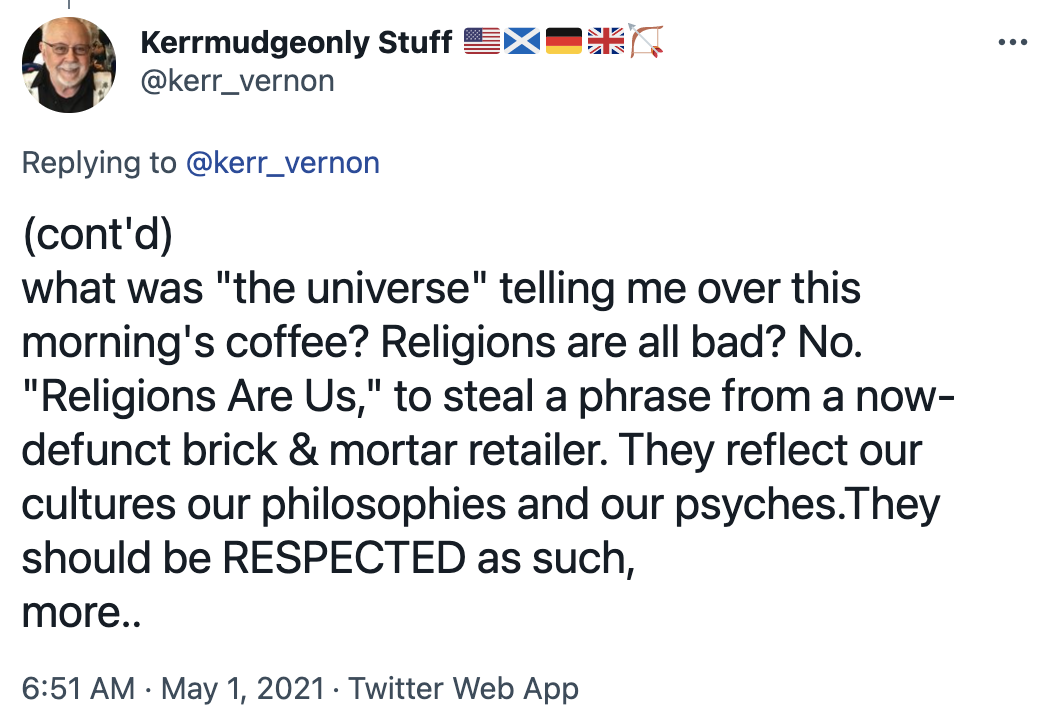Click the phrase "Religions Are Us,"
Viewport: 1054px width, 726px height.
pyautogui.click(x=202, y=397)
